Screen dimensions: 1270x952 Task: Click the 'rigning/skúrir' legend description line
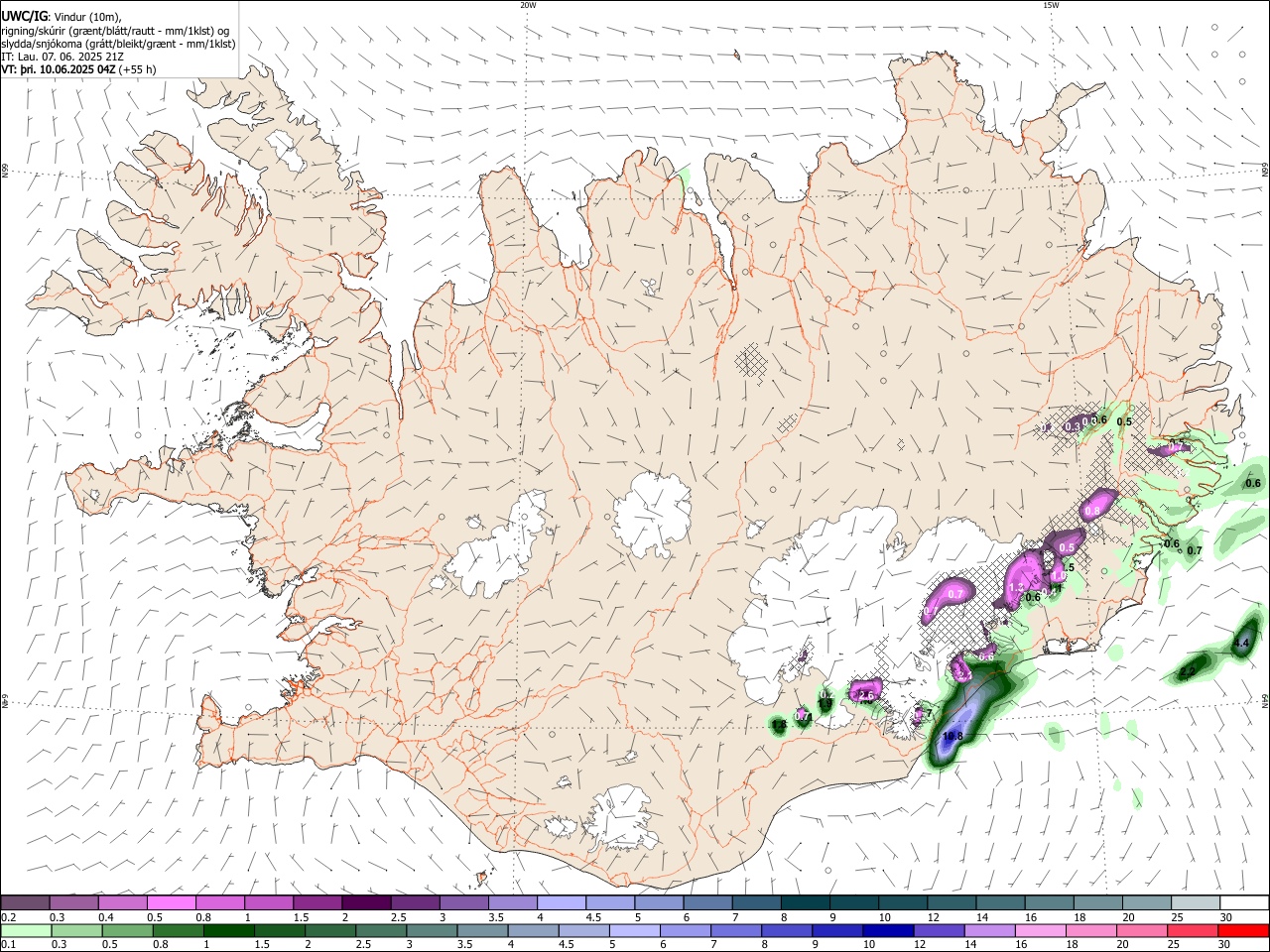(x=115, y=30)
